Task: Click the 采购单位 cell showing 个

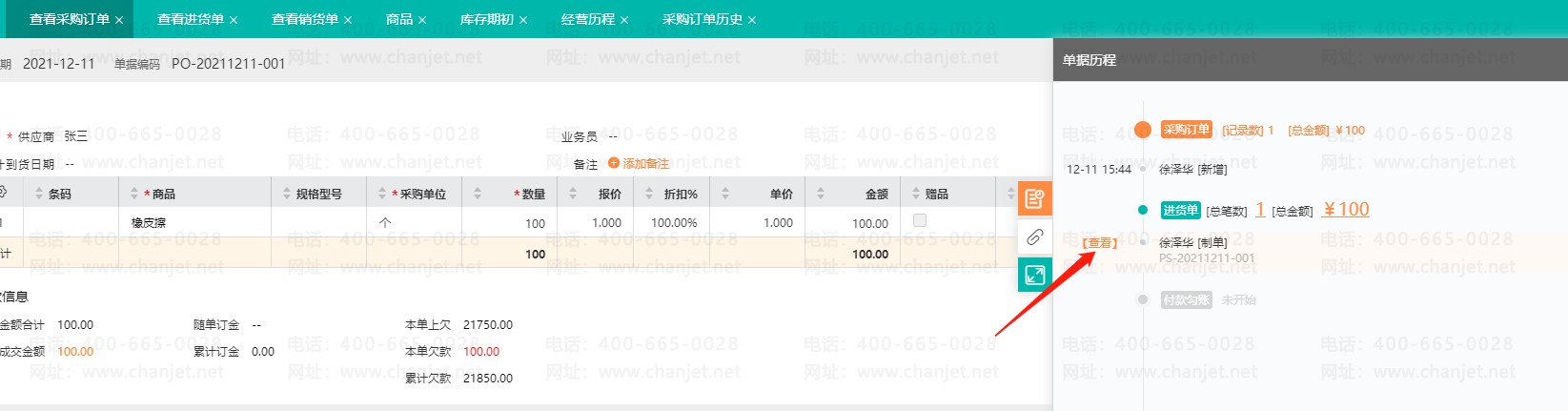Action: point(415,222)
